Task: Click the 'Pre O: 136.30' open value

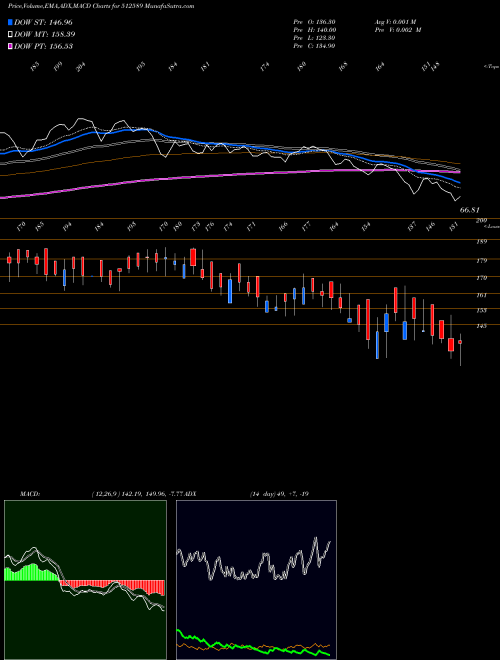Action: pyautogui.click(x=314, y=22)
